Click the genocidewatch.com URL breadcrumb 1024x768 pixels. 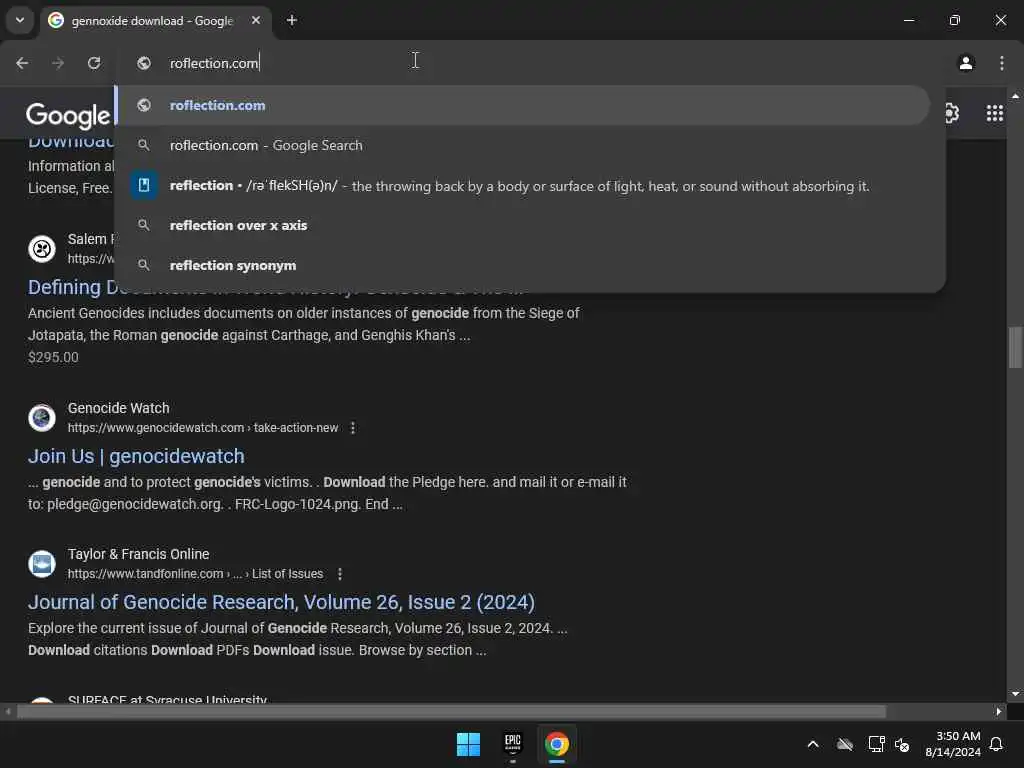pos(203,428)
